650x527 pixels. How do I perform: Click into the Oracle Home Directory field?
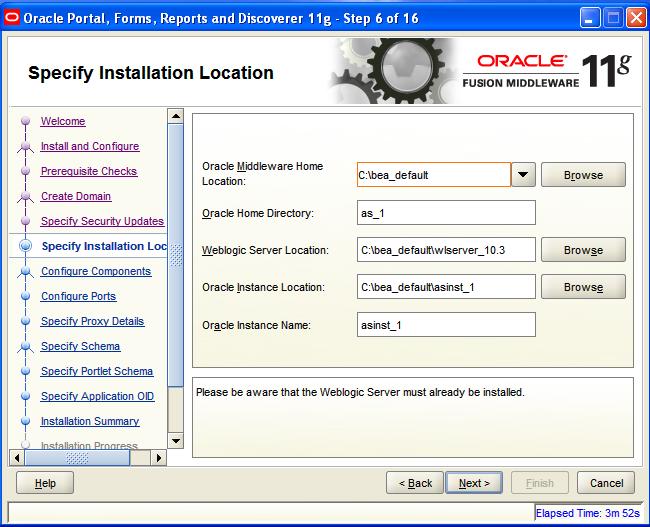446,213
